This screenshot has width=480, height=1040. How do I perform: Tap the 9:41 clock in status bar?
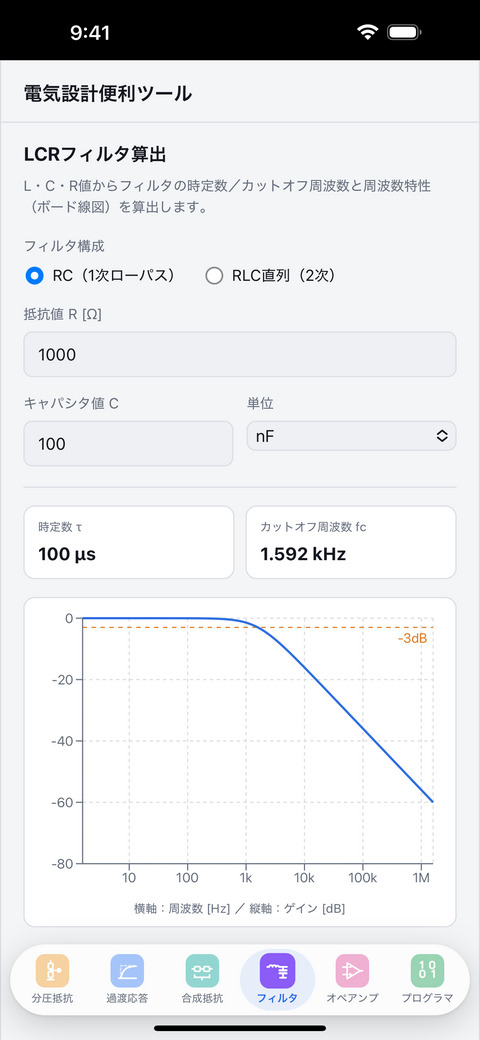90,32
